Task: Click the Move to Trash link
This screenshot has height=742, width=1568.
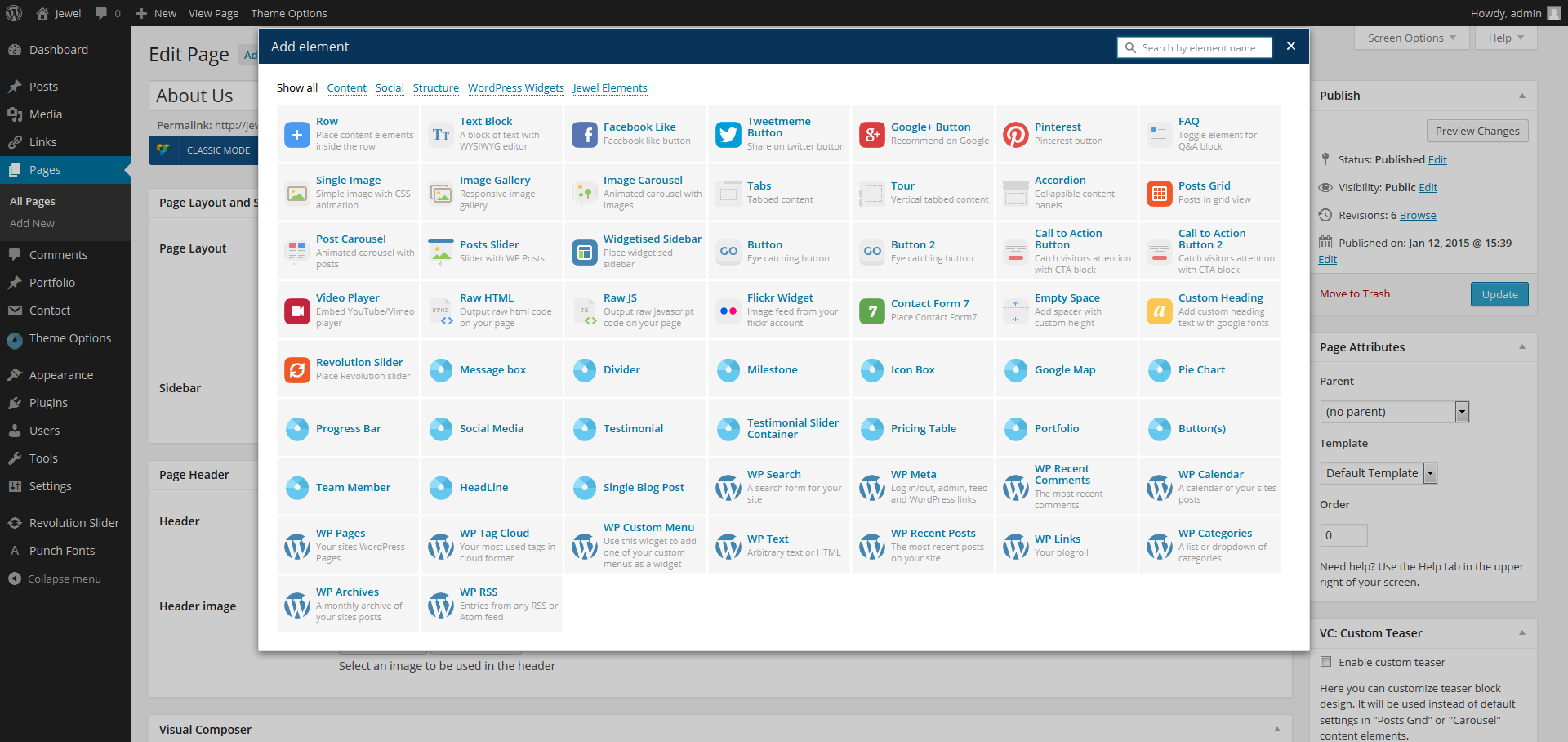Action: point(1355,294)
